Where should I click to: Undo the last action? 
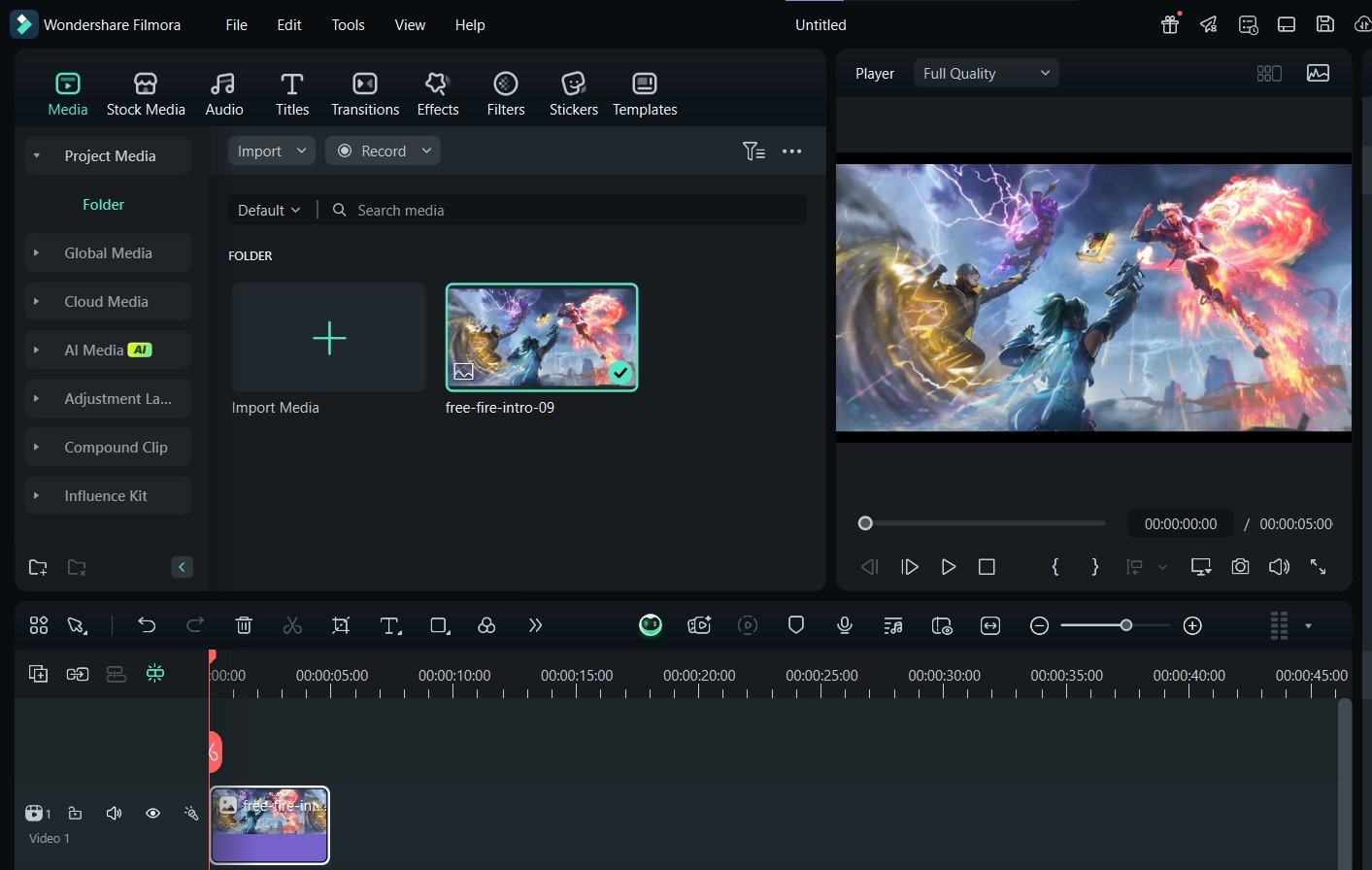pos(147,625)
